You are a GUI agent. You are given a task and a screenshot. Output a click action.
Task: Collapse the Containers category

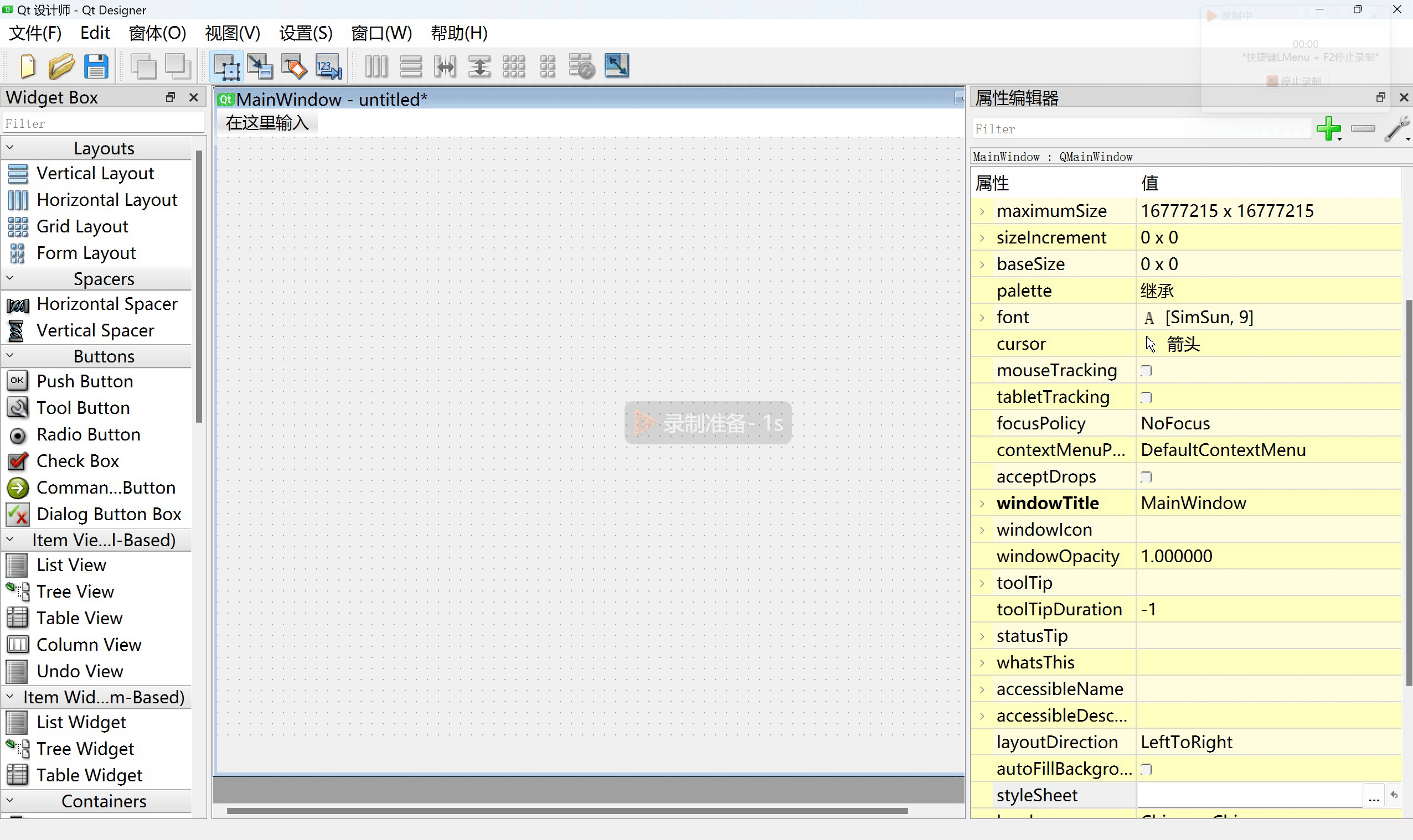coord(9,801)
